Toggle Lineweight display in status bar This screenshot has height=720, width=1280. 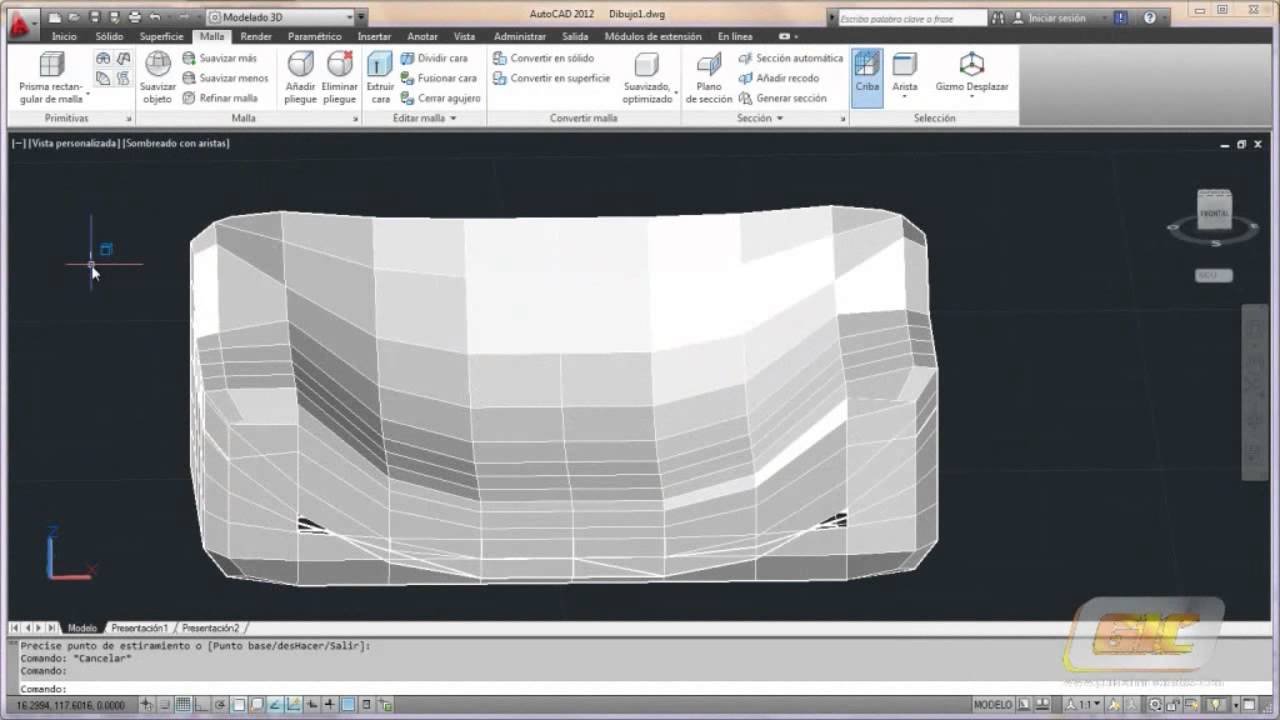330,705
